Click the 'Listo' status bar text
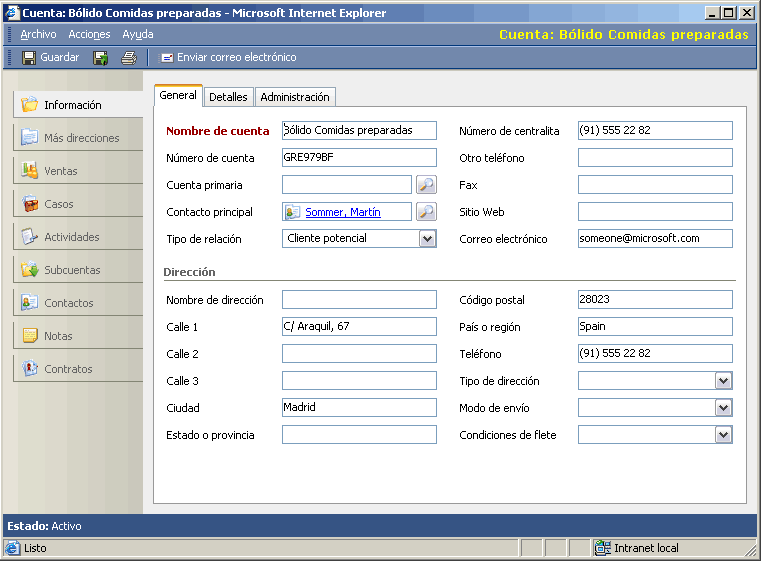This screenshot has width=761, height=561. pos(35,548)
